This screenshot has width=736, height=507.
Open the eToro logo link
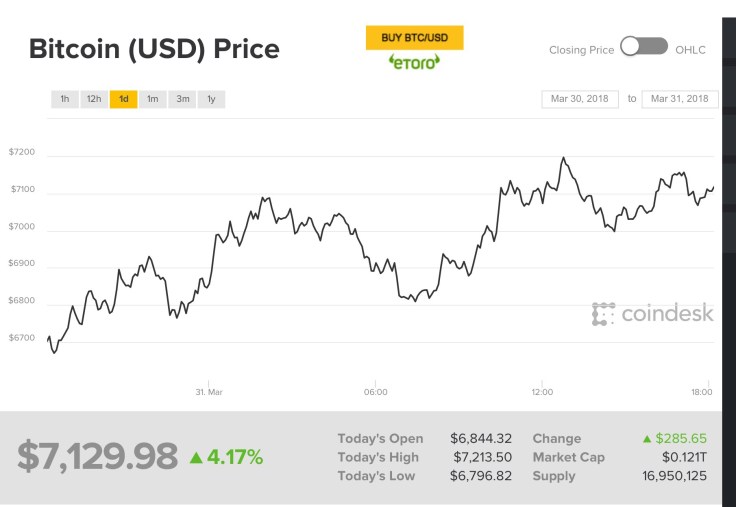pos(414,62)
